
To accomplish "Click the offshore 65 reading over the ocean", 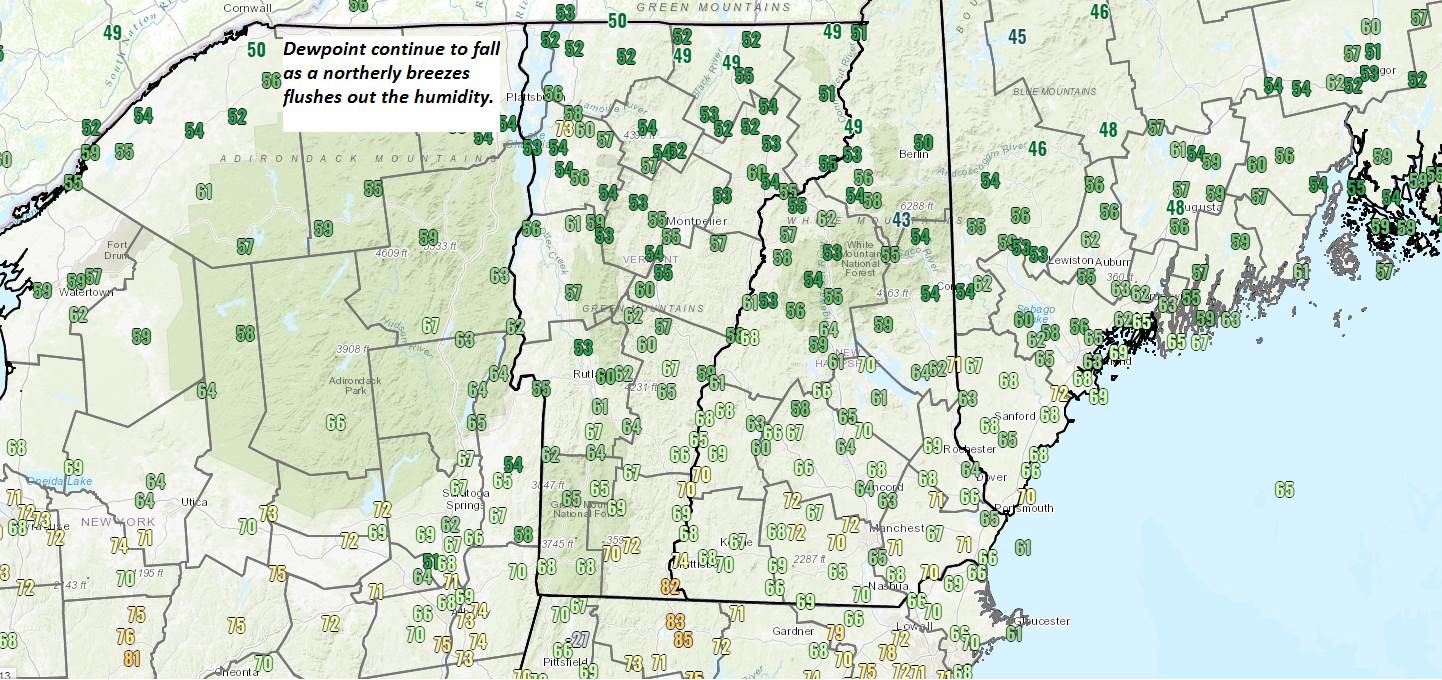I will click(x=1284, y=489).
